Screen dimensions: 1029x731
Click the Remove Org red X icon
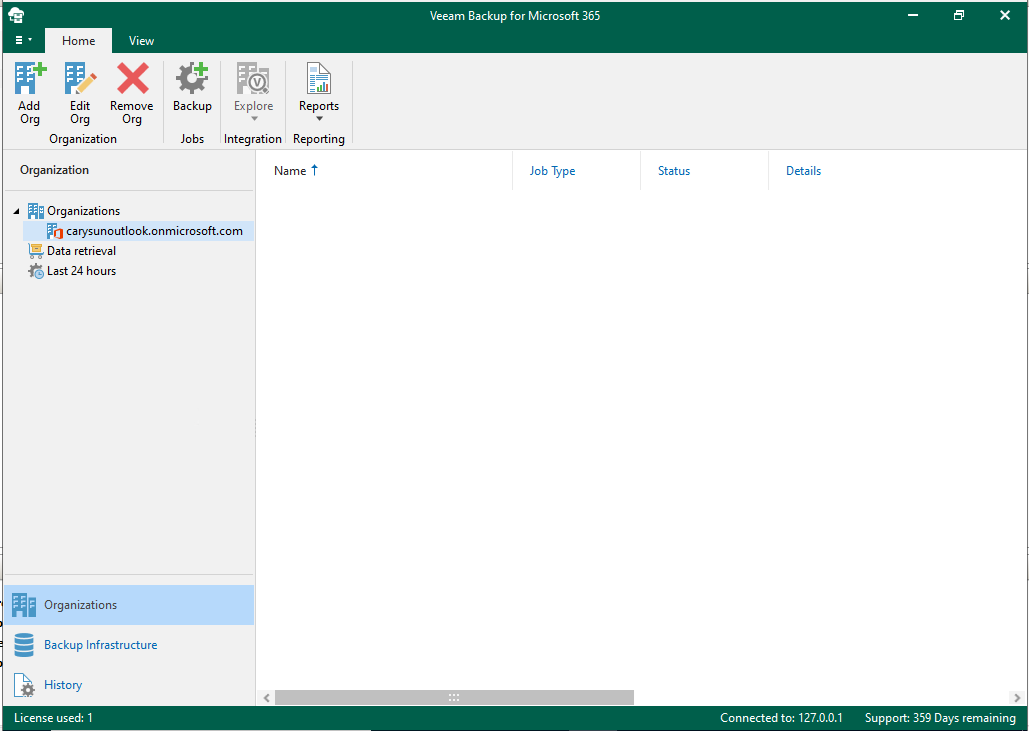point(132,79)
